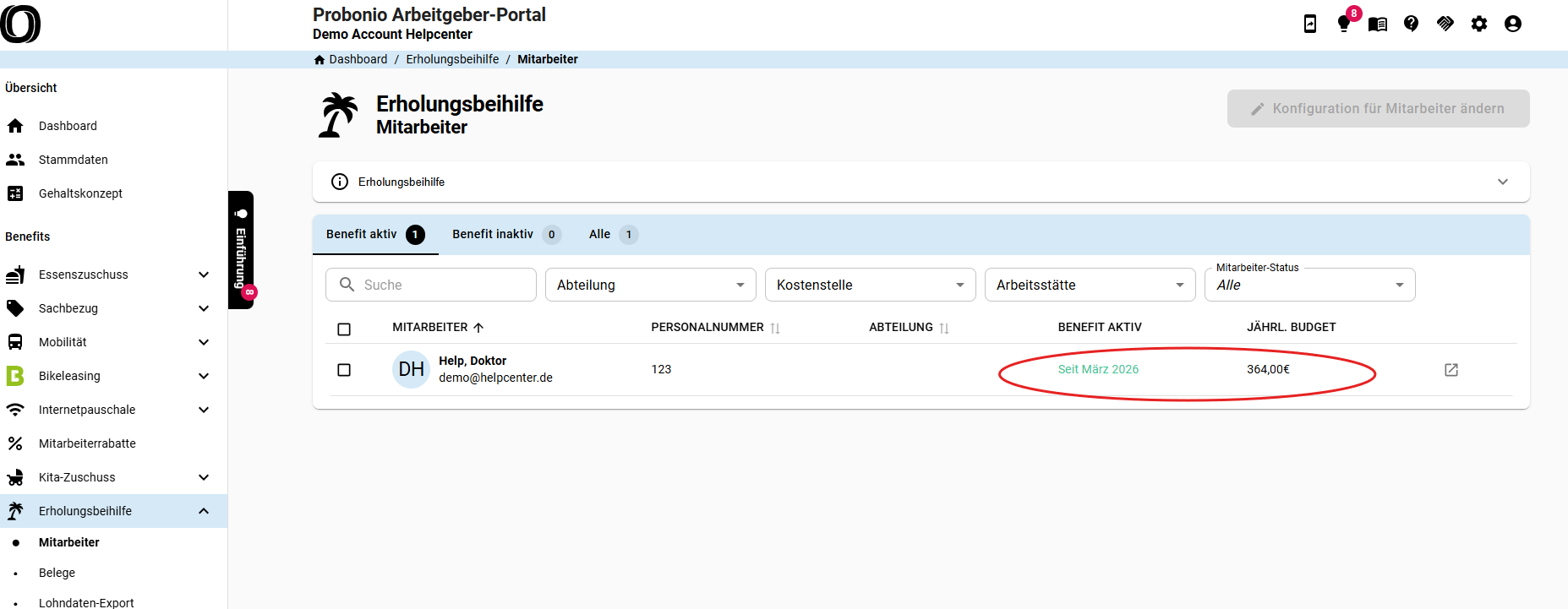Collapse the Erholungsbeihilfe submenu chevron

point(204,511)
